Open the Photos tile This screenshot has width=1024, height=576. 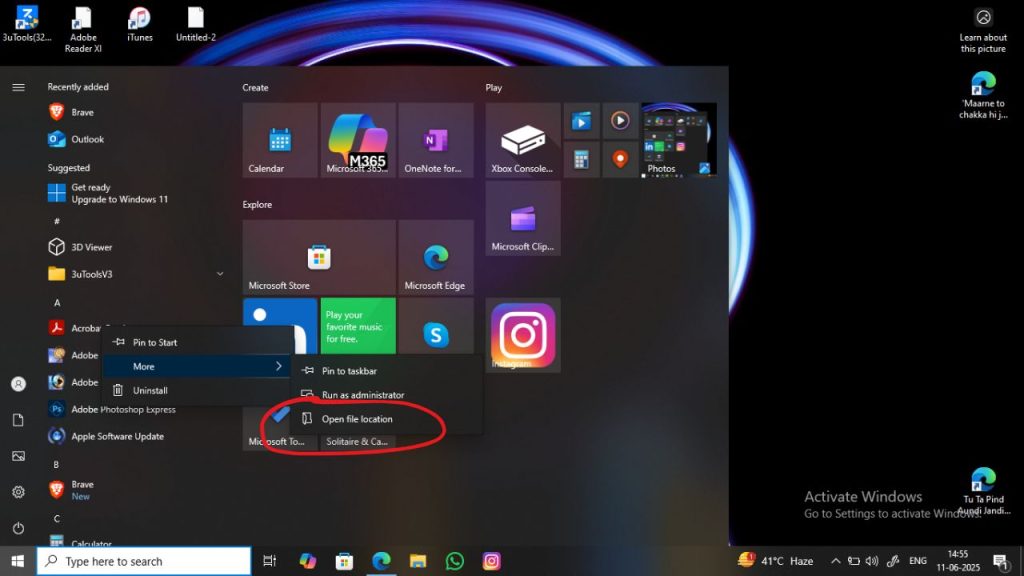pyautogui.click(x=679, y=140)
